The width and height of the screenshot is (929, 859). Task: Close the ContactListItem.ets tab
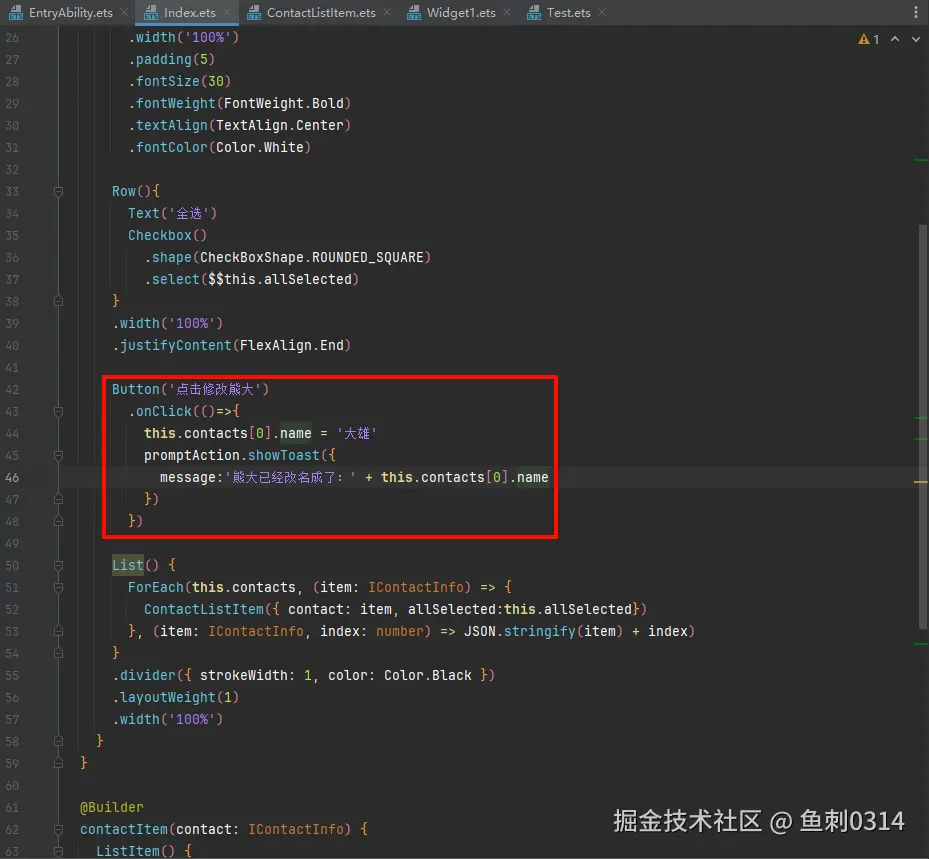tap(387, 12)
